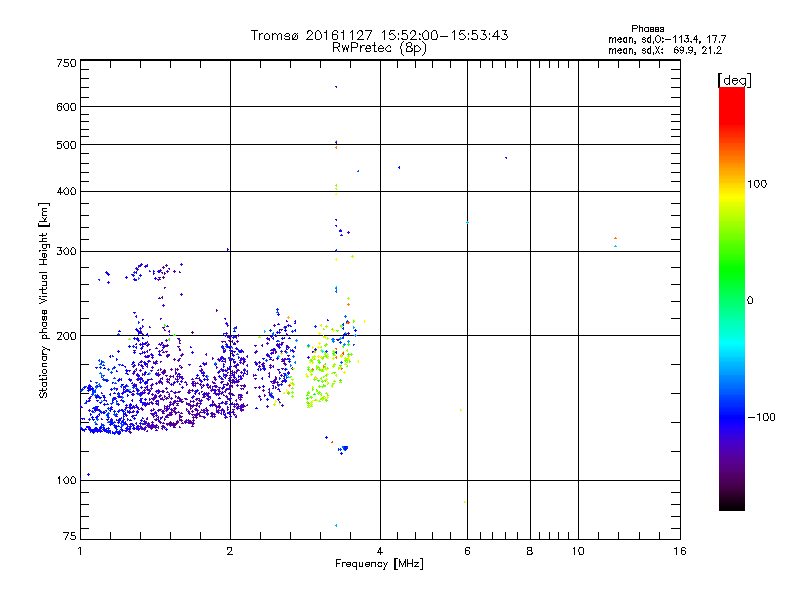Screen dimensions: 800x600
Task: Click the phase colorbar scale
Action: 732,299
